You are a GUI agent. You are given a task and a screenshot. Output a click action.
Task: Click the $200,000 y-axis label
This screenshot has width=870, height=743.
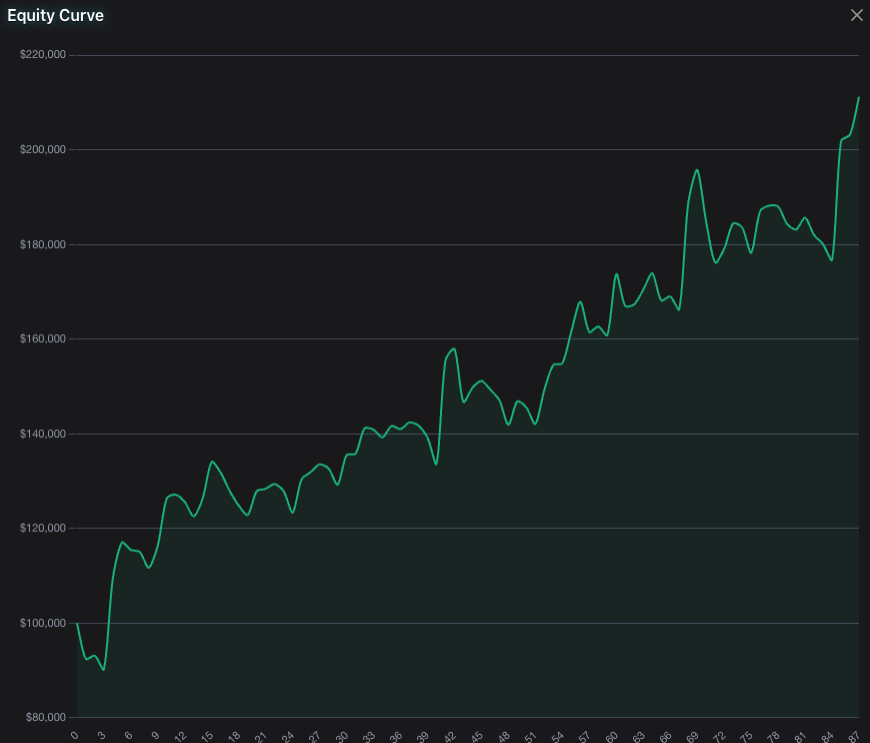[43, 148]
